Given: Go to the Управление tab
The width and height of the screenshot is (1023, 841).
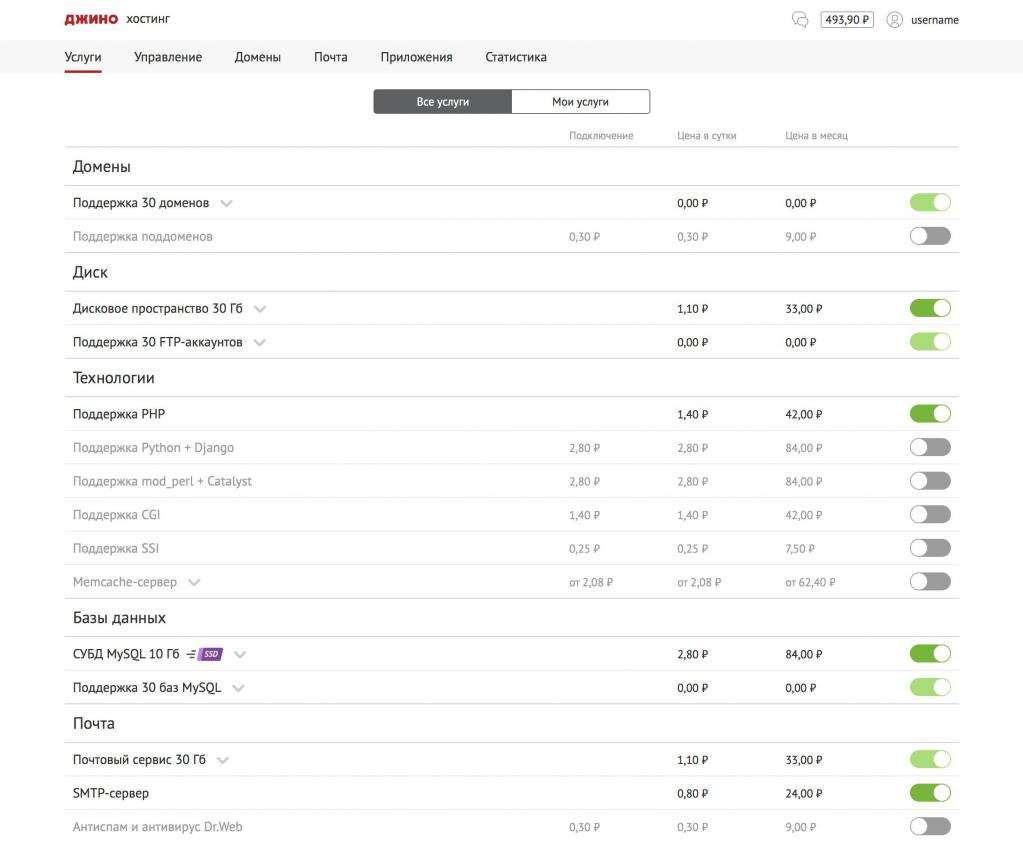Looking at the screenshot, I should [168, 57].
